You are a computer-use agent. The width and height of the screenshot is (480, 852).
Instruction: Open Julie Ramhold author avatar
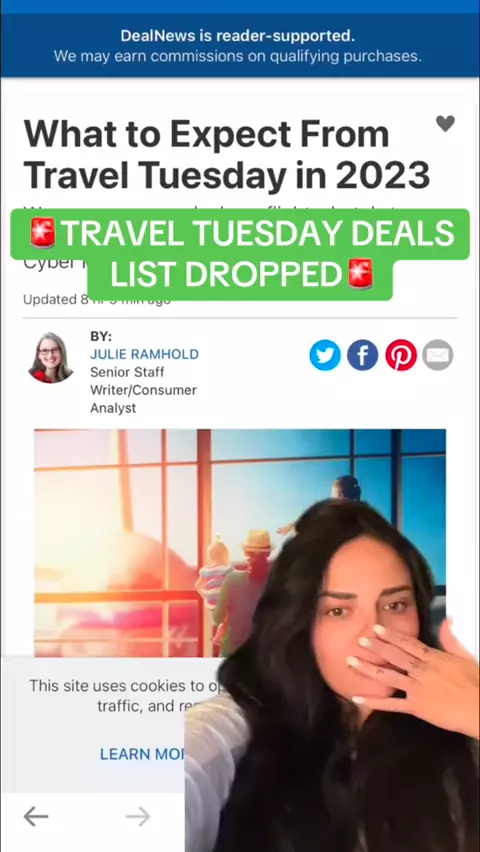pyautogui.click(x=50, y=358)
